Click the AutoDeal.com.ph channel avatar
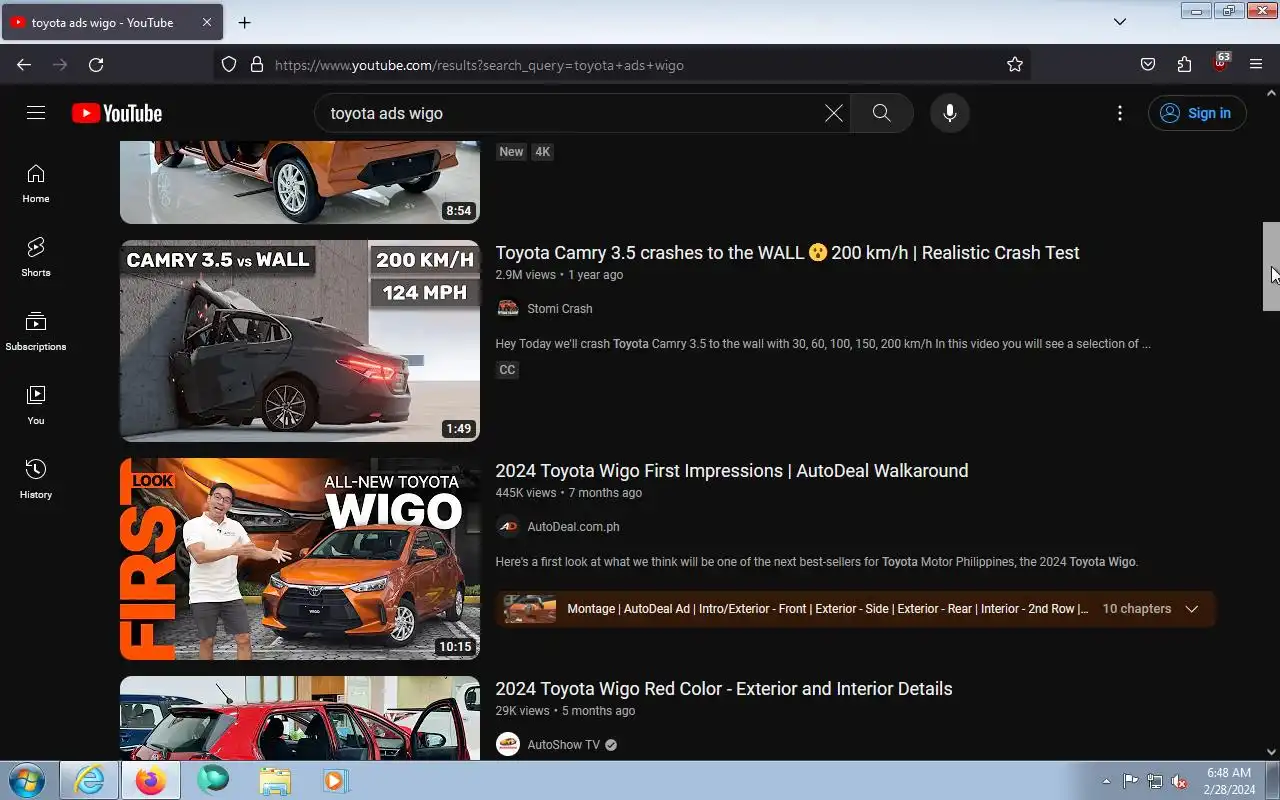 (x=508, y=526)
